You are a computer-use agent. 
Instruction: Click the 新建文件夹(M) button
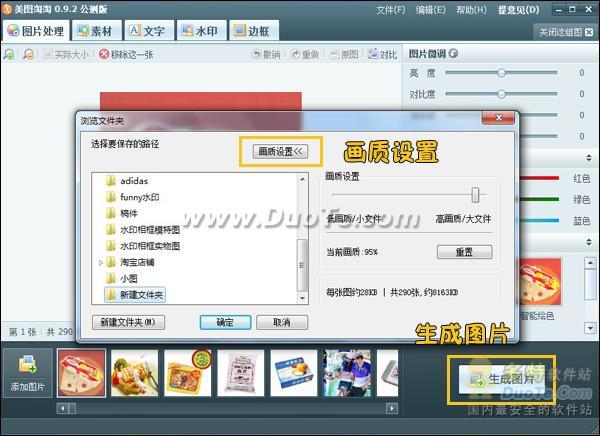pyautogui.click(x=129, y=322)
